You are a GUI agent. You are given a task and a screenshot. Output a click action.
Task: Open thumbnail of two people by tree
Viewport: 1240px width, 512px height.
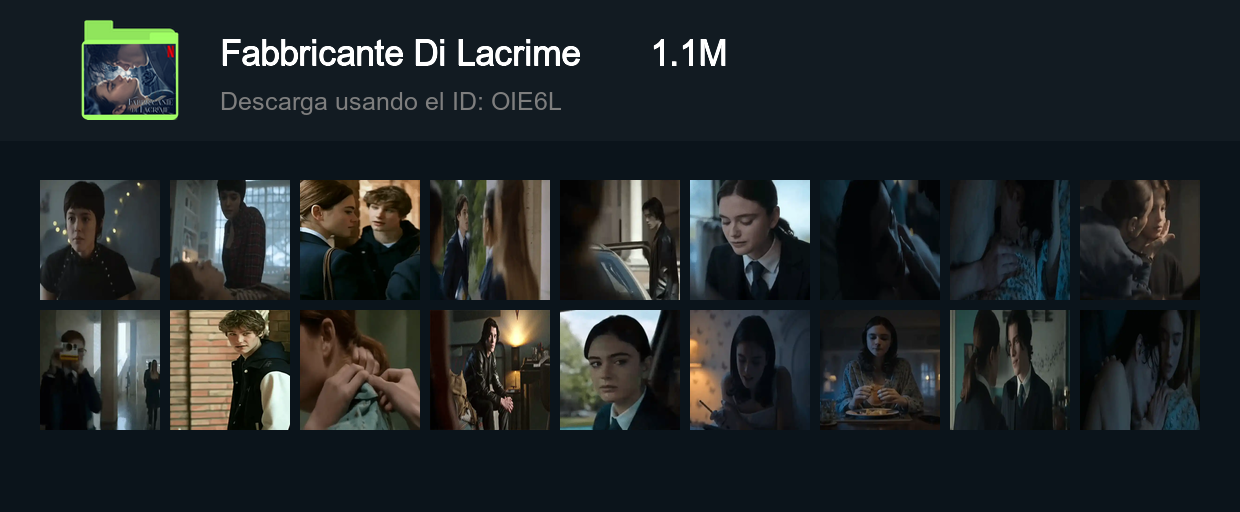(x=490, y=240)
